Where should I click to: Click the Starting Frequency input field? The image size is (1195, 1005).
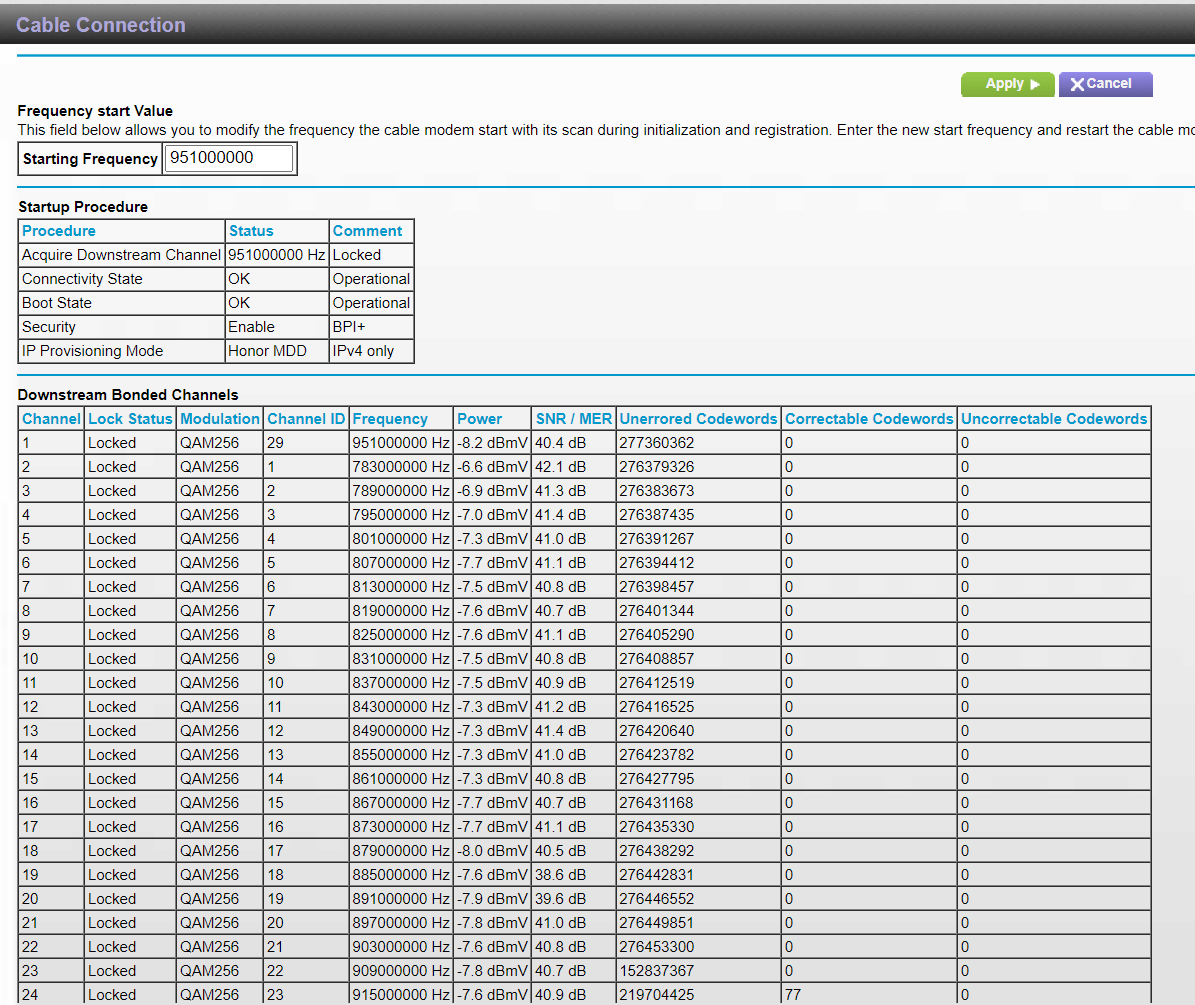tap(229, 158)
